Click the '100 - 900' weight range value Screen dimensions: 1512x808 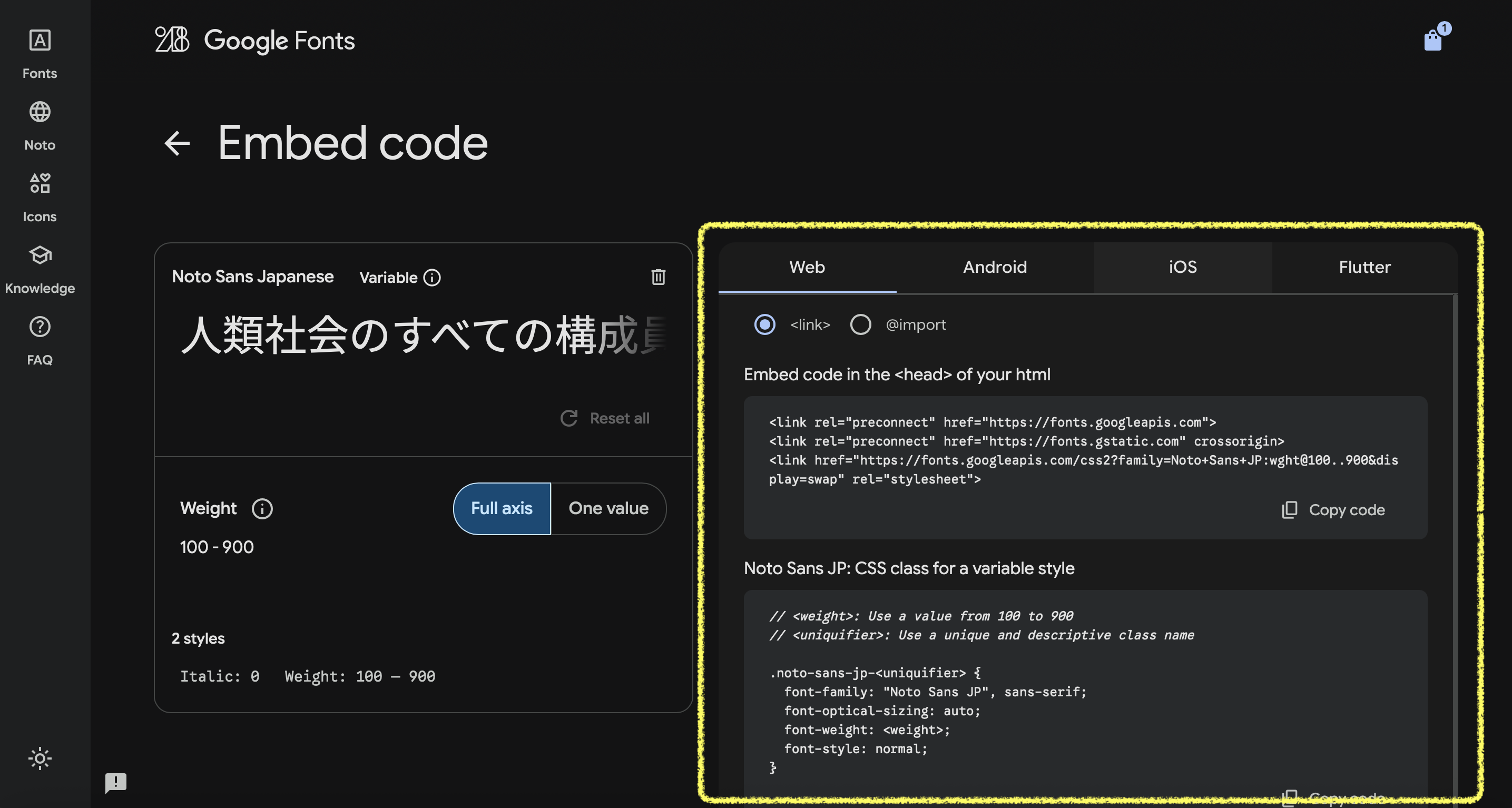point(217,546)
